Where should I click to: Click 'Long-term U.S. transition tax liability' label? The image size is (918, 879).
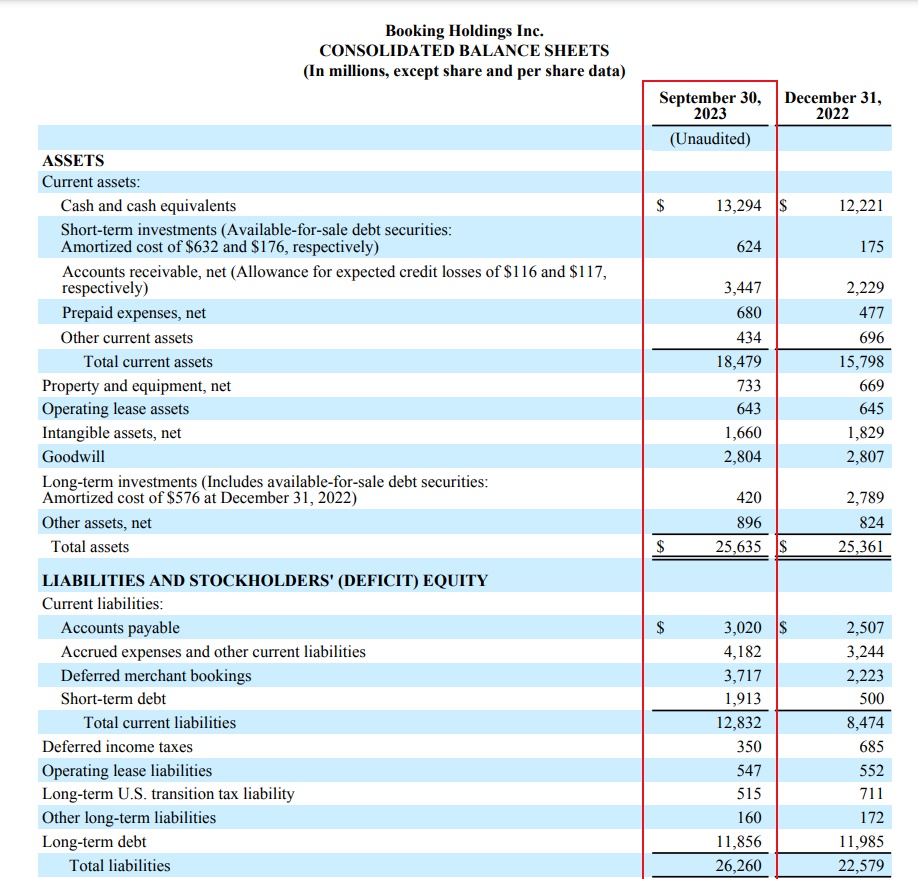pos(168,794)
